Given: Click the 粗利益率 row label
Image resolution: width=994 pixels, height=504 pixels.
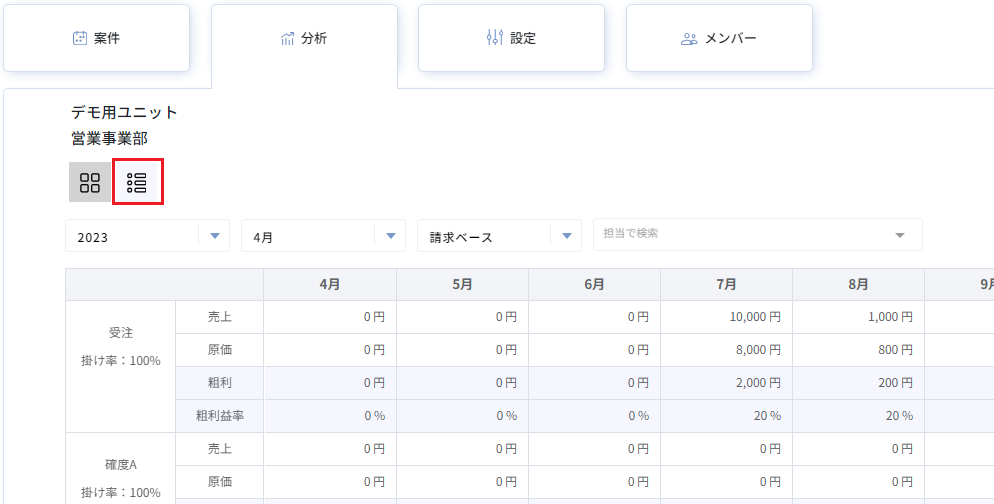Looking at the screenshot, I should pyautogui.click(x=219, y=416).
